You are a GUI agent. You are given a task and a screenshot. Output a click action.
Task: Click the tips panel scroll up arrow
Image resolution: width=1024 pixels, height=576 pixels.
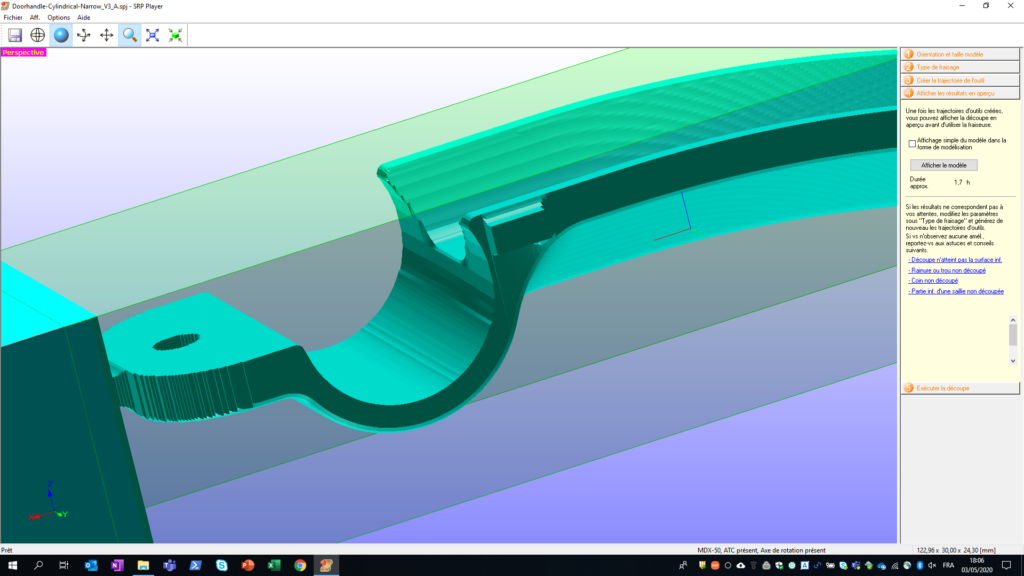pos(1013,320)
